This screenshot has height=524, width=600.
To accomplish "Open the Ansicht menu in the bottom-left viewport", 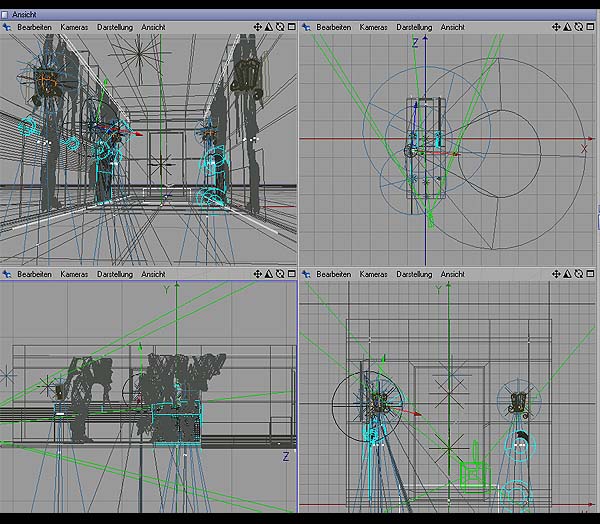I will [x=153, y=274].
